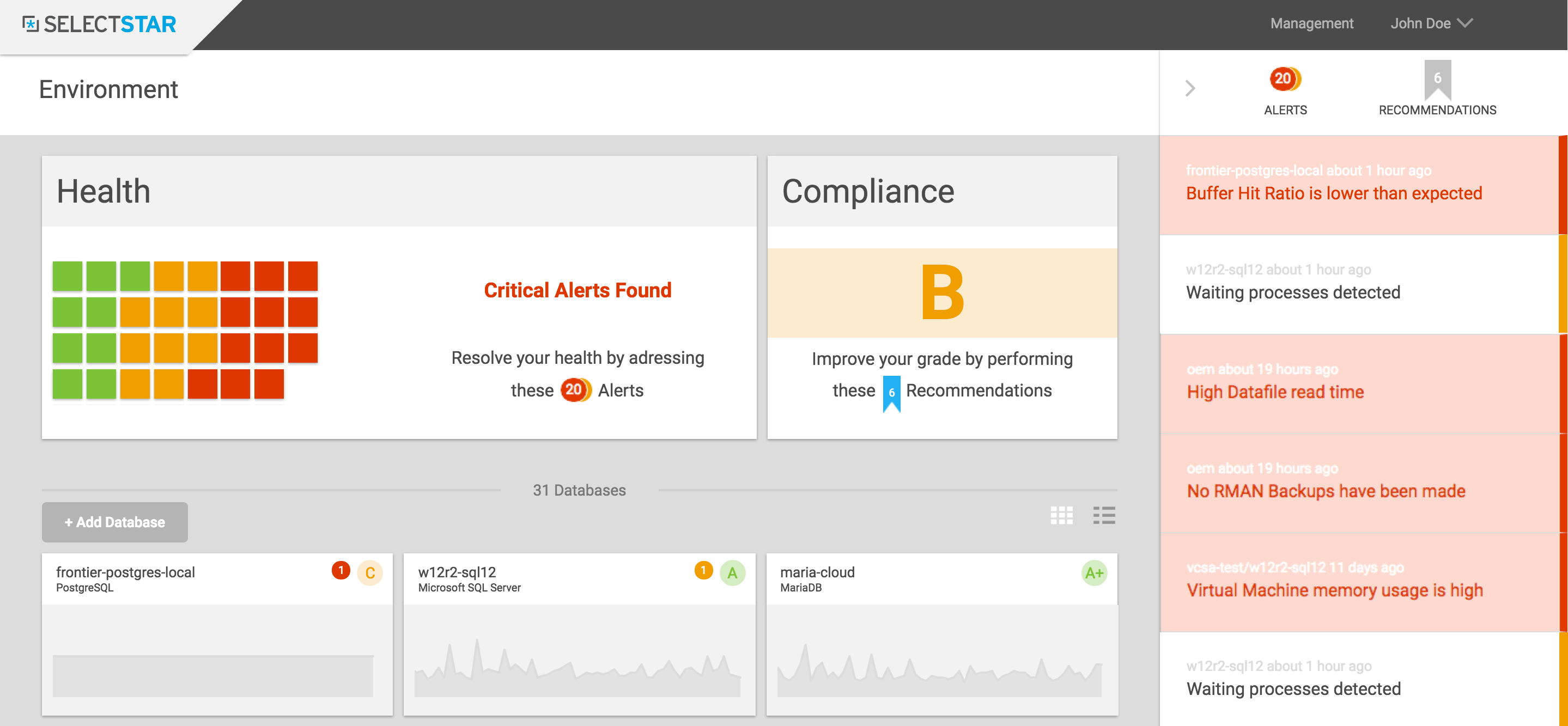
Task: Open Buffer Hit Ratio is lower alert
Action: [1334, 193]
